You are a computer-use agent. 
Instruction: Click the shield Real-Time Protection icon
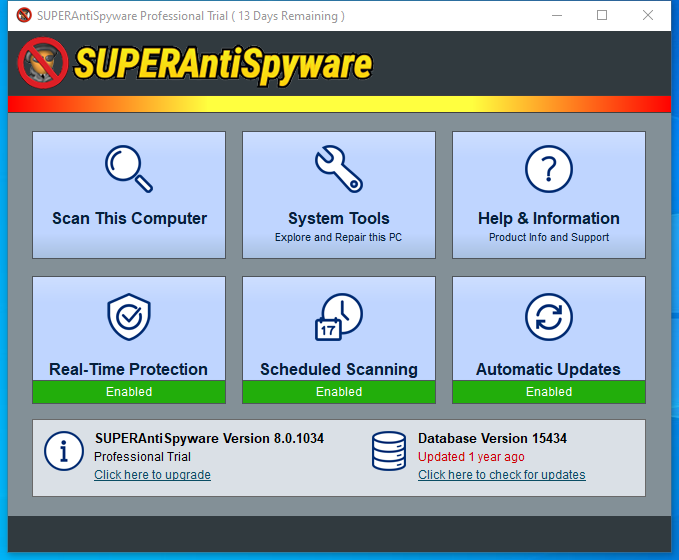pos(129,317)
